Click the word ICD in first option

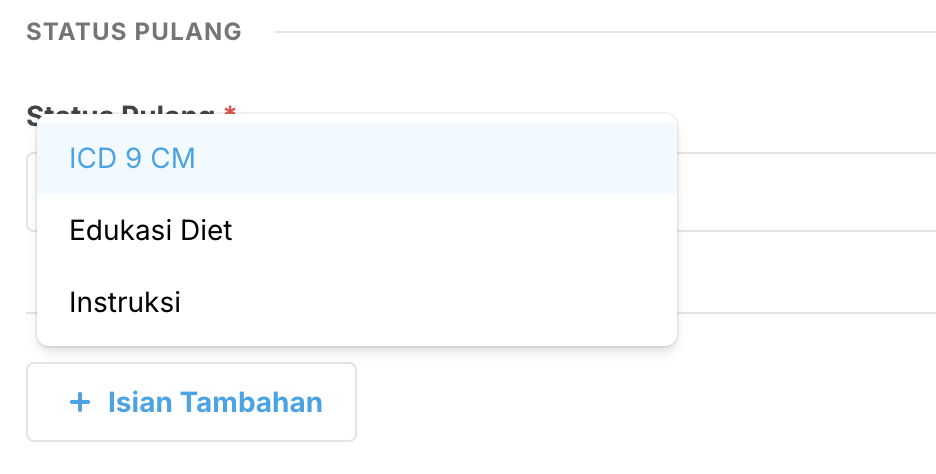[x=93, y=159]
